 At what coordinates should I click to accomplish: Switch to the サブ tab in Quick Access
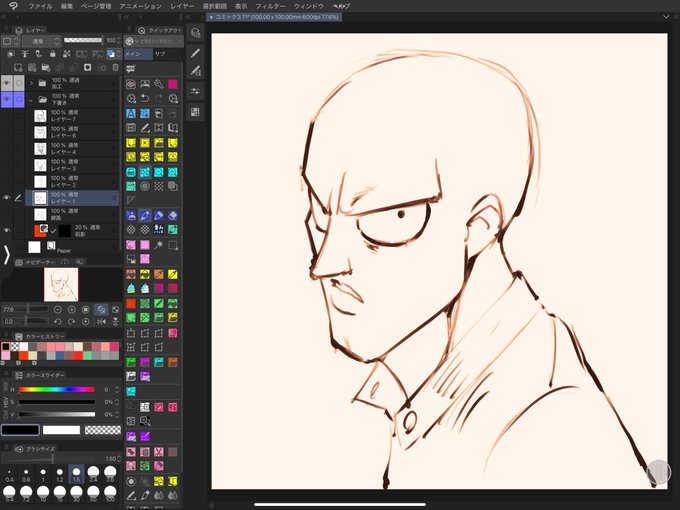pos(160,54)
